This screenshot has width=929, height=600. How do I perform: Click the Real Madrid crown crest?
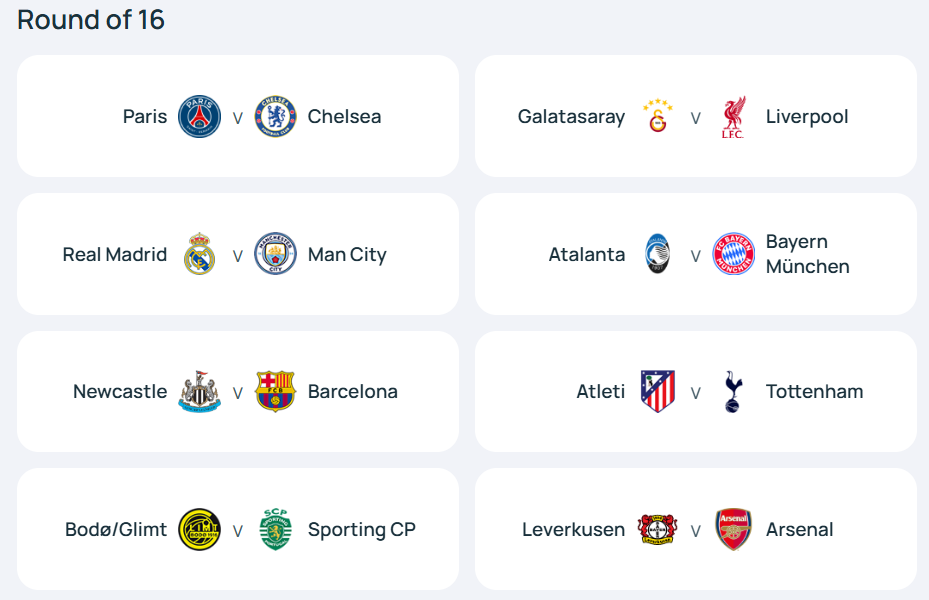[x=199, y=254]
